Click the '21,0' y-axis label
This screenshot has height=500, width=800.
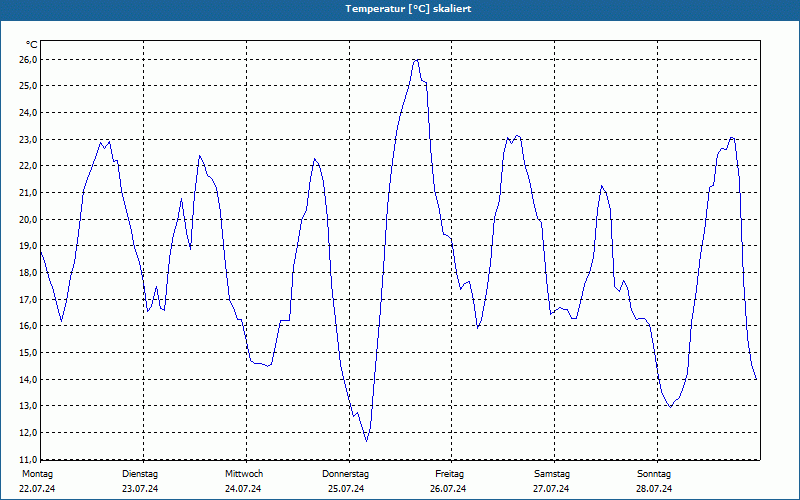tap(29, 192)
